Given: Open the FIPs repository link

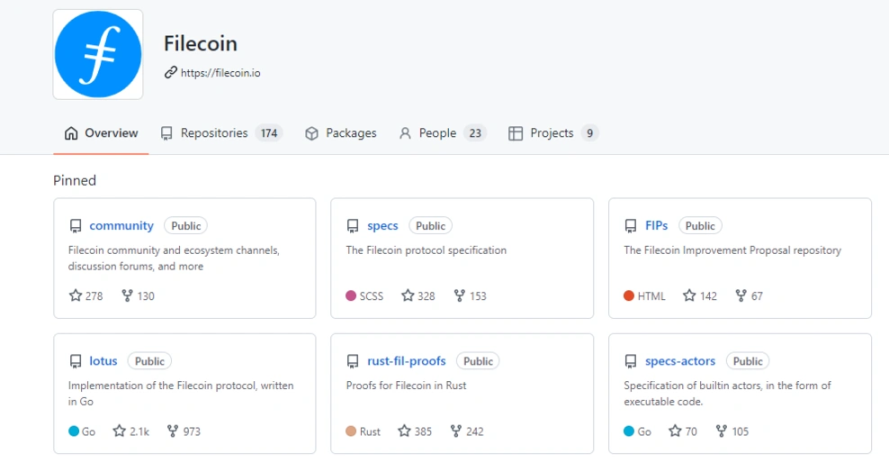Looking at the screenshot, I should (656, 226).
